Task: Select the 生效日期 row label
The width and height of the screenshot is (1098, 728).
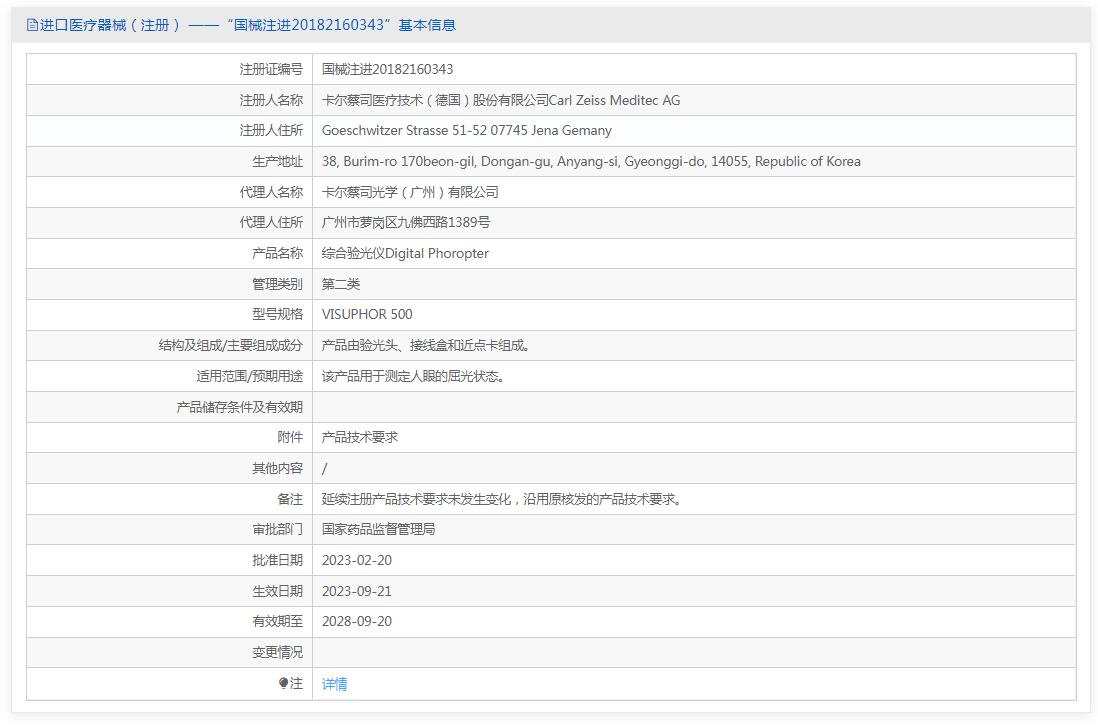Action: pyautogui.click(x=277, y=592)
